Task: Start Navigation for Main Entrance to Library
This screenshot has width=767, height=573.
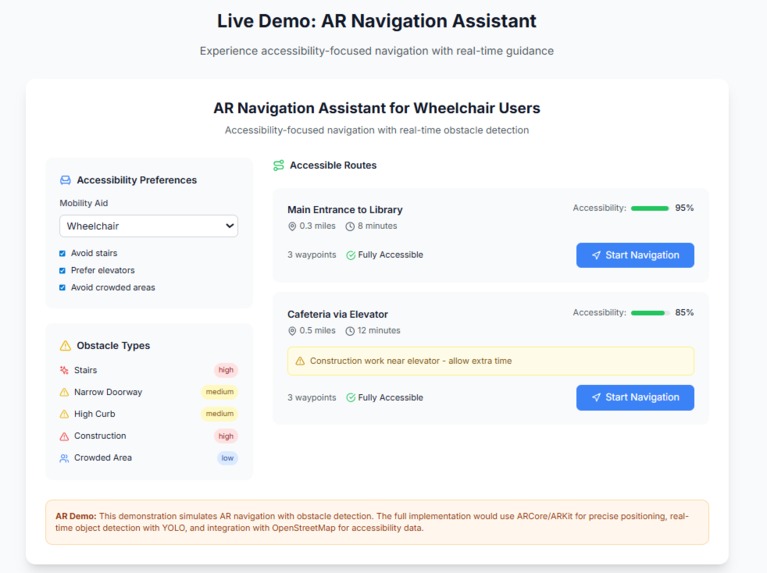Action: pos(635,255)
